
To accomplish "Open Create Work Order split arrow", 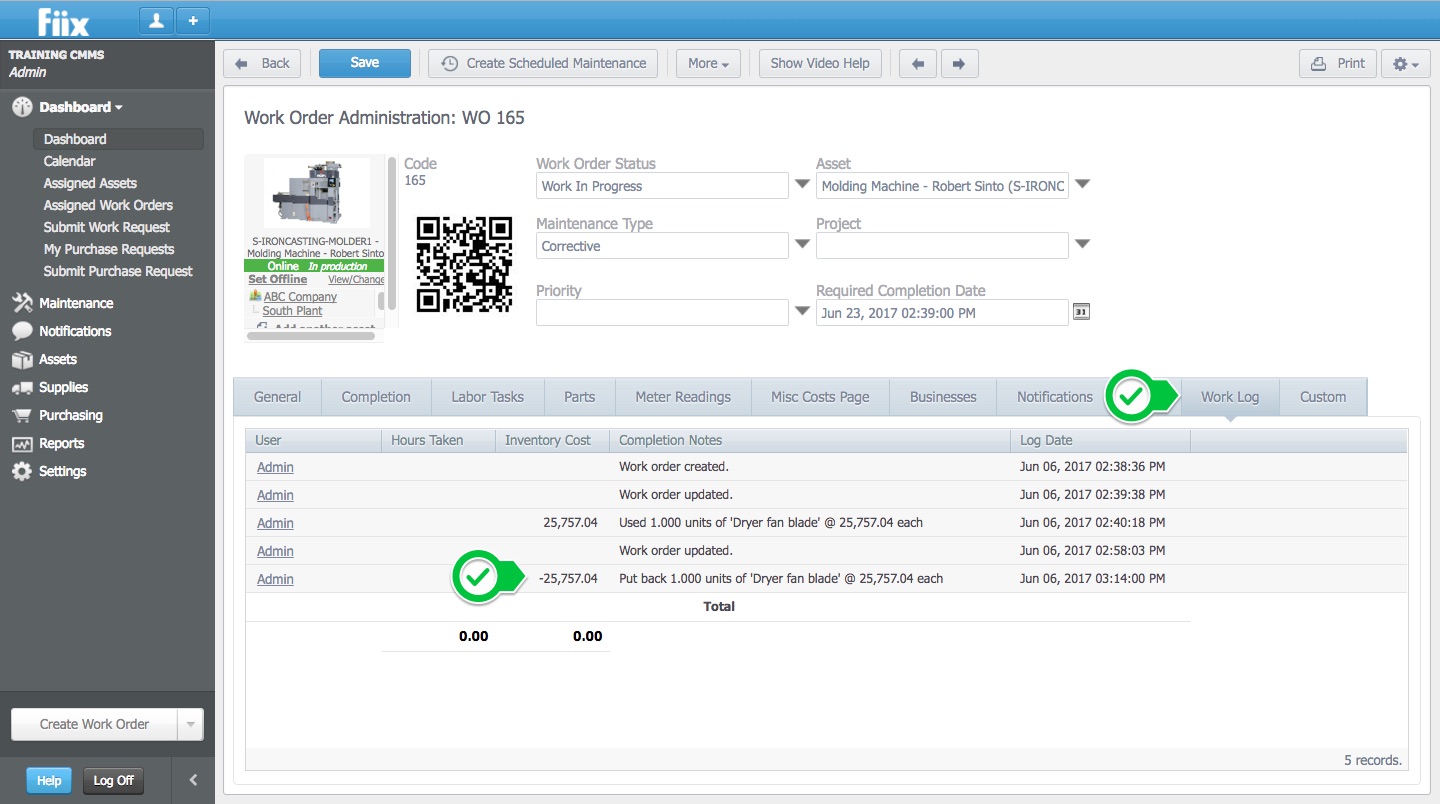I will tap(190, 724).
